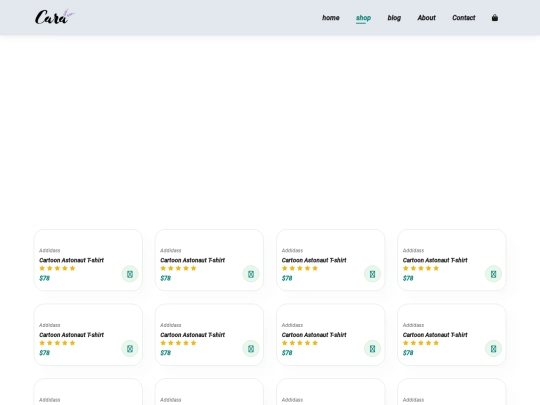Click Addidass brand in first row, second card
The width and height of the screenshot is (540, 405).
[x=171, y=250]
